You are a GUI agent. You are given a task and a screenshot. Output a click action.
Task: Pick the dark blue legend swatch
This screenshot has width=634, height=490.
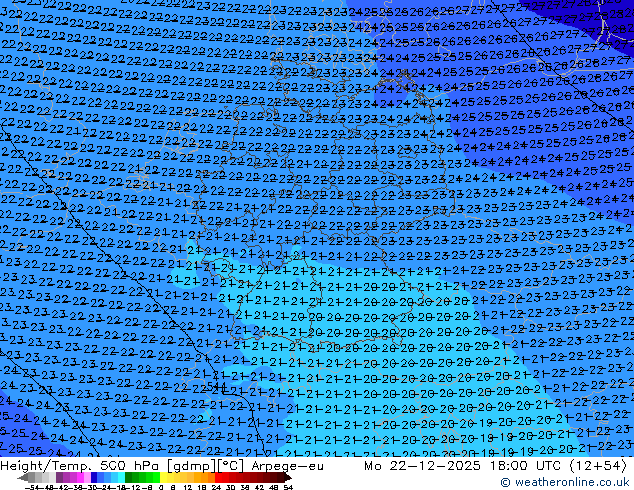tap(94, 477)
